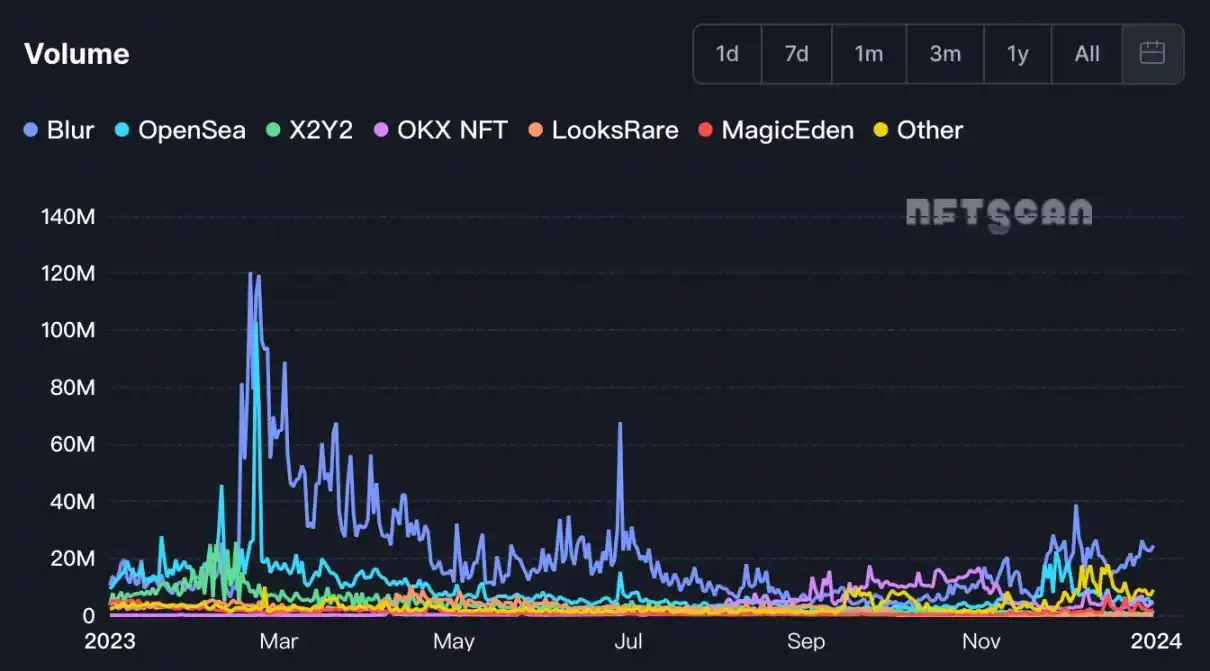The image size is (1210, 671).
Task: Toggle the OKX NFT series label
Action: 452,130
